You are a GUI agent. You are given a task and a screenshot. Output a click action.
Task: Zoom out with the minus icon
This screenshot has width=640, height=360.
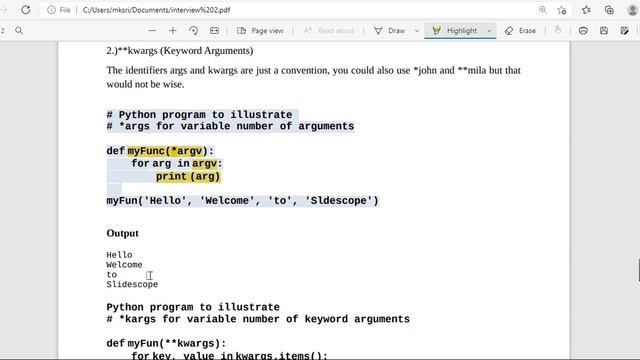pyautogui.click(x=152, y=31)
